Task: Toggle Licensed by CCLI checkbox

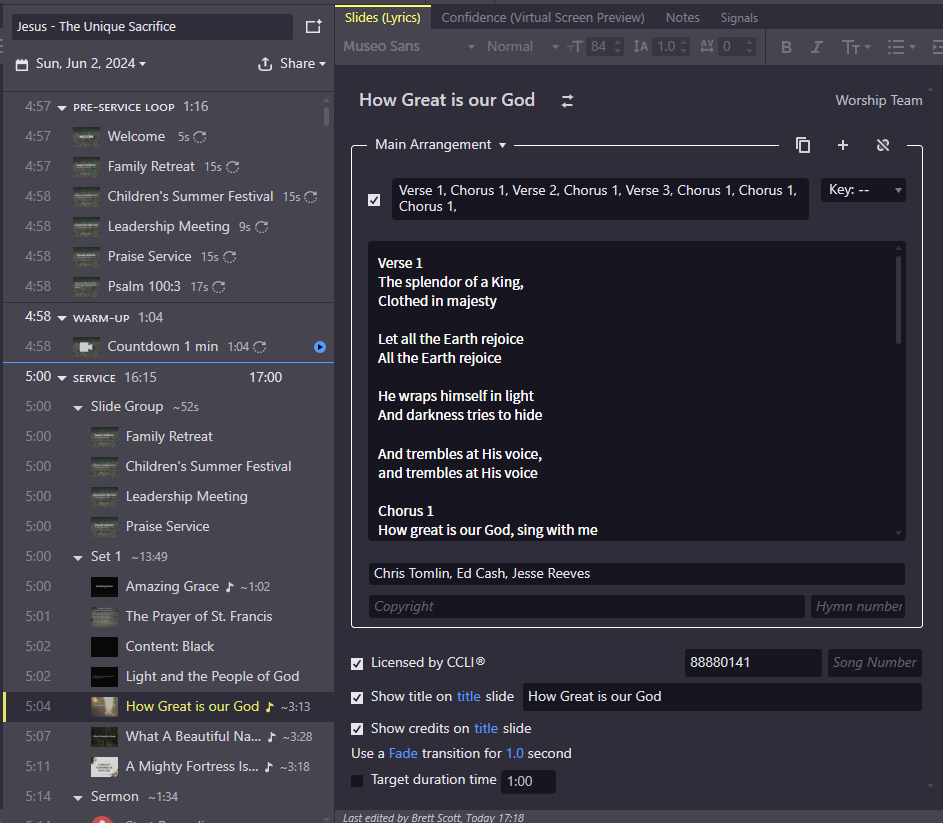Action: (357, 664)
